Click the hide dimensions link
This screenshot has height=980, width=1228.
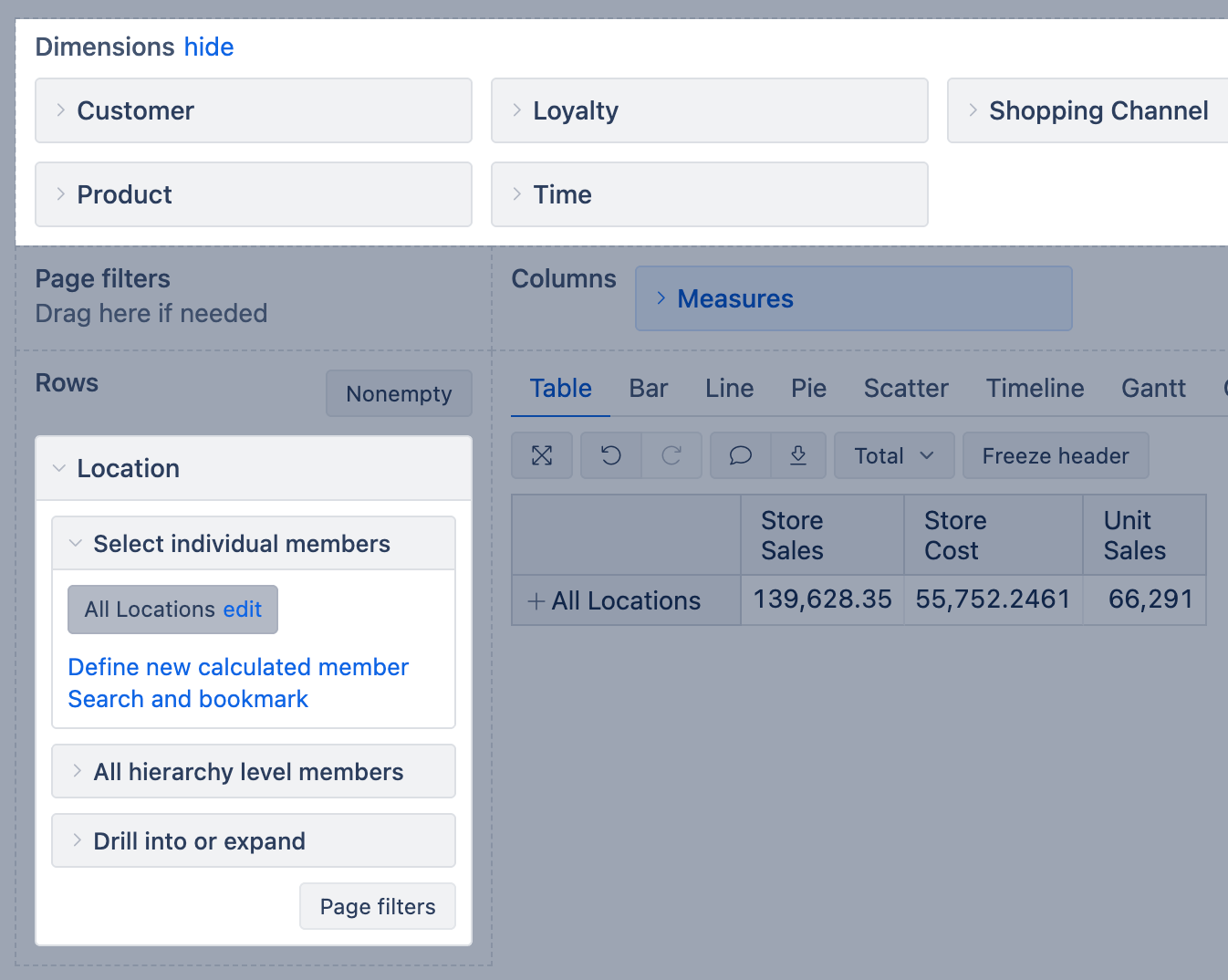coord(209,47)
